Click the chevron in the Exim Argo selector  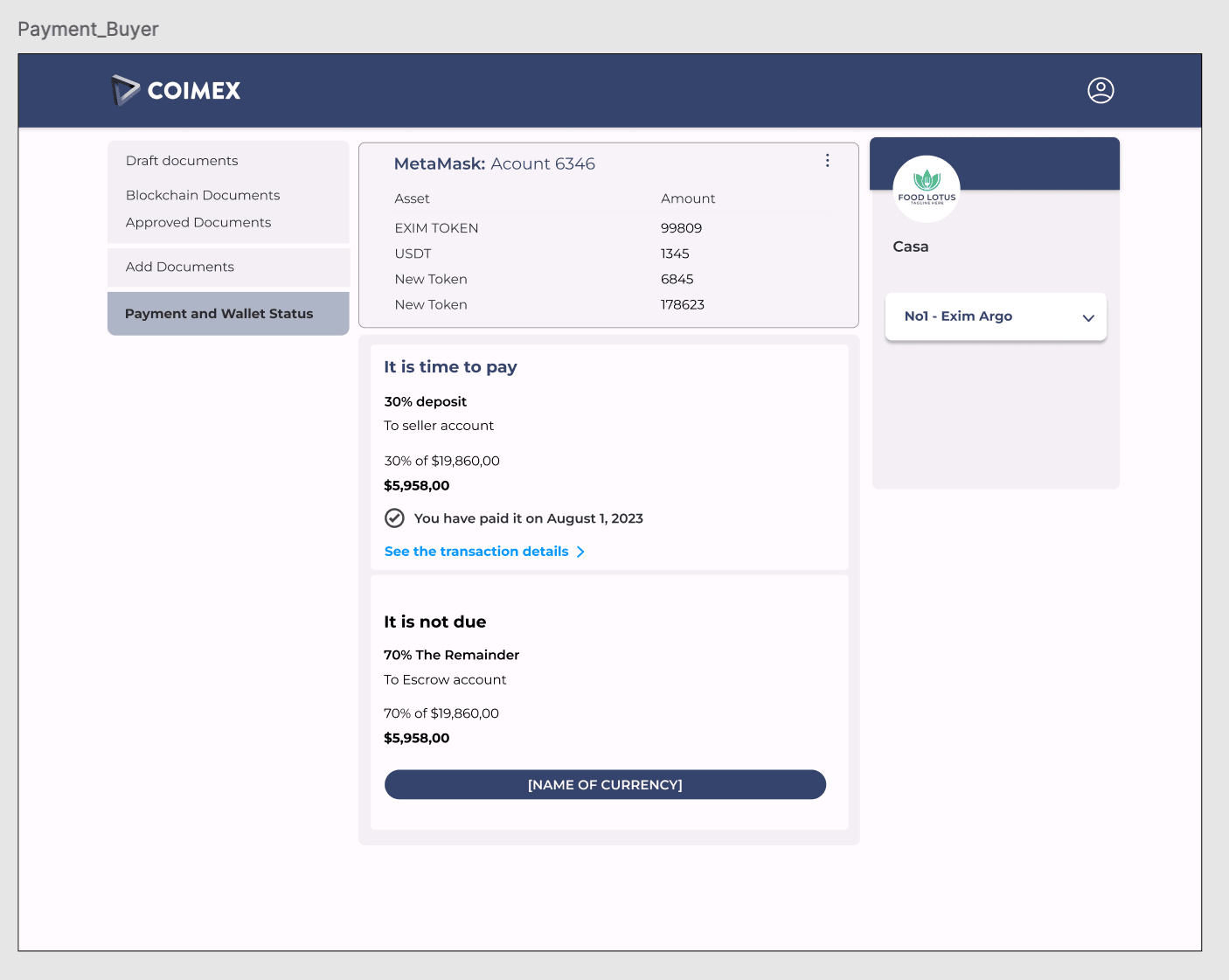tap(1088, 317)
